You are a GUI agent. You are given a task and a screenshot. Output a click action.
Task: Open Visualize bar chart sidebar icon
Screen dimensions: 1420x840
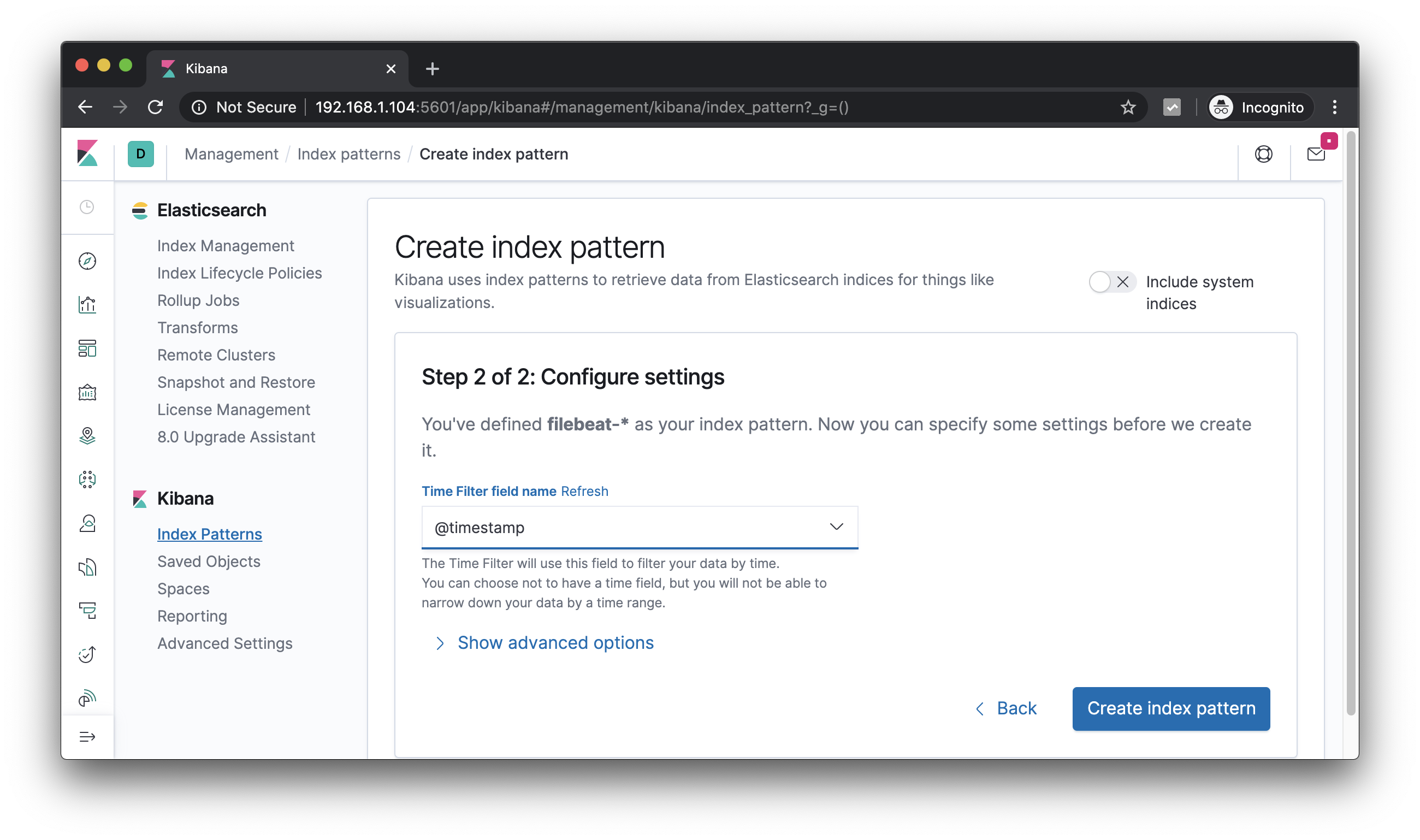click(87, 305)
